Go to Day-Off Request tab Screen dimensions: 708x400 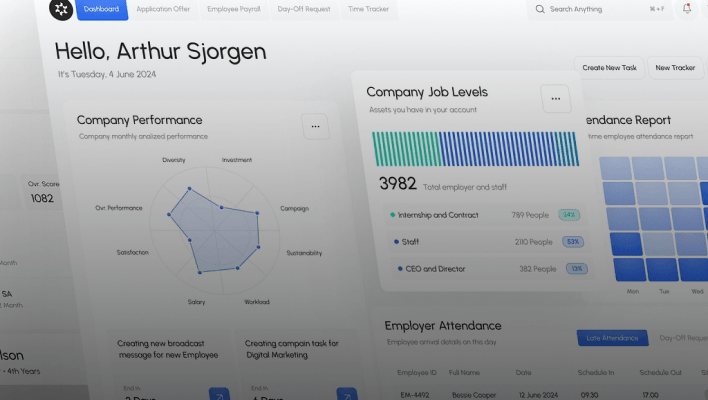click(x=303, y=9)
